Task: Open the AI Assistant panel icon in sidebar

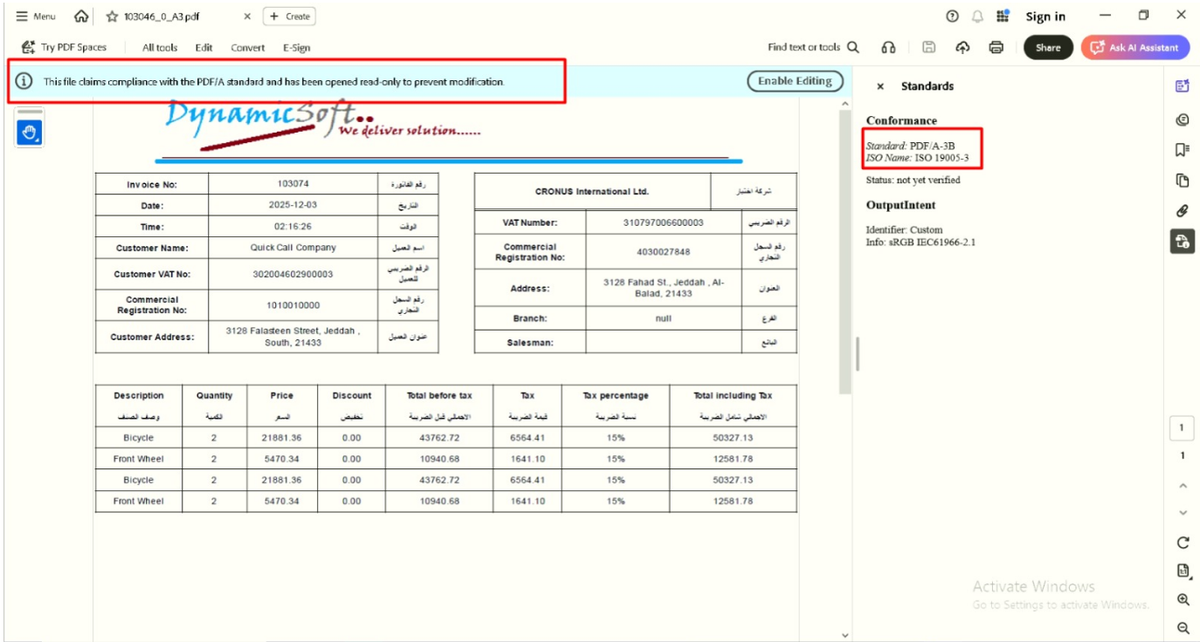Action: tap(1182, 87)
